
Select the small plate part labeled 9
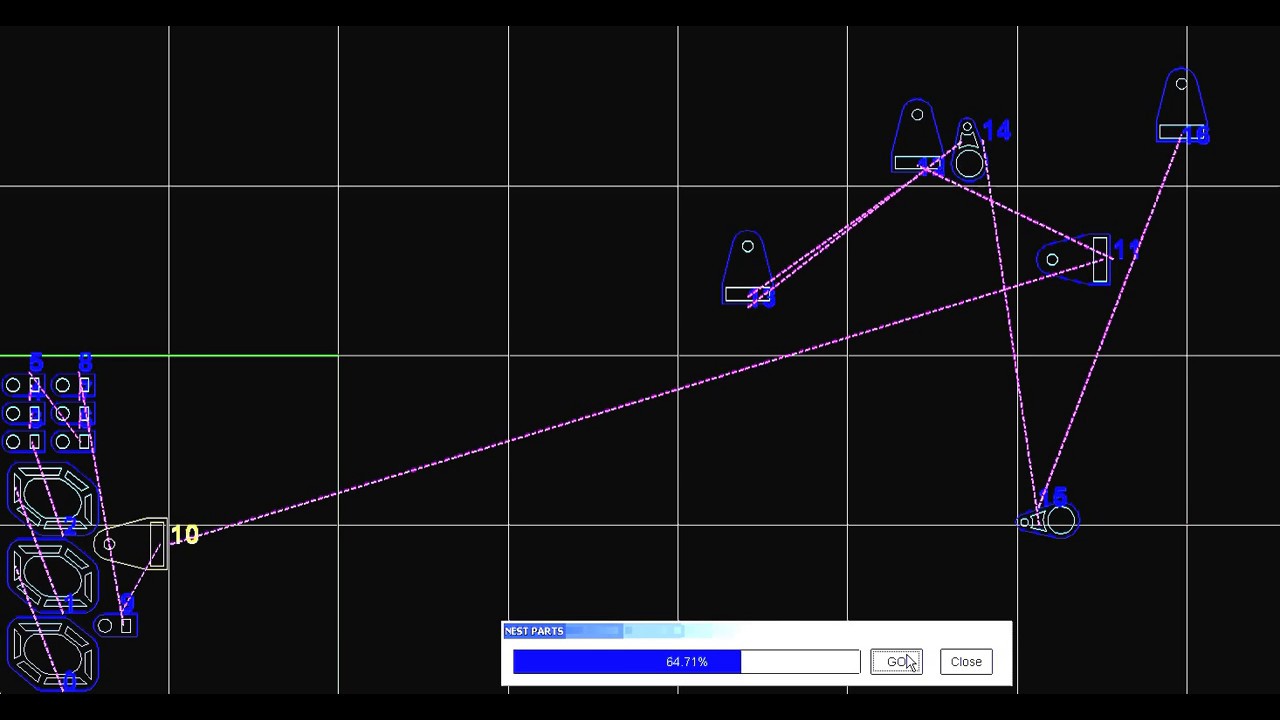115,626
